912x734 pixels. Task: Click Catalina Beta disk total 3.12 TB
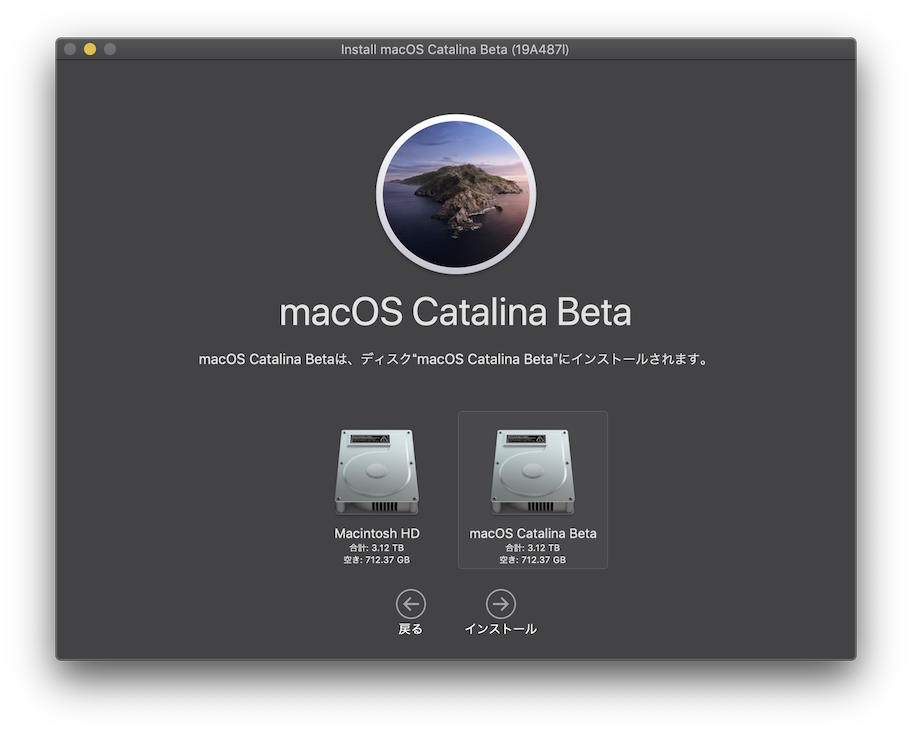click(533, 548)
